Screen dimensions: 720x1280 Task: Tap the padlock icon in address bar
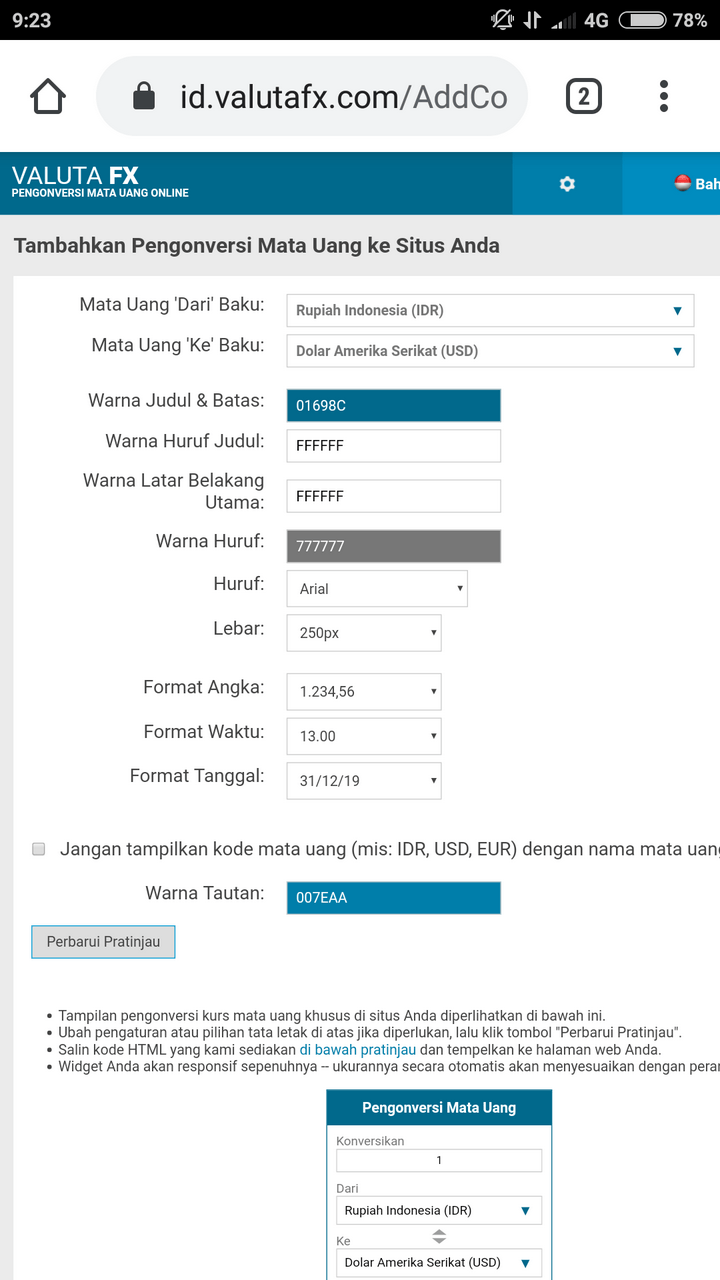pos(144,97)
